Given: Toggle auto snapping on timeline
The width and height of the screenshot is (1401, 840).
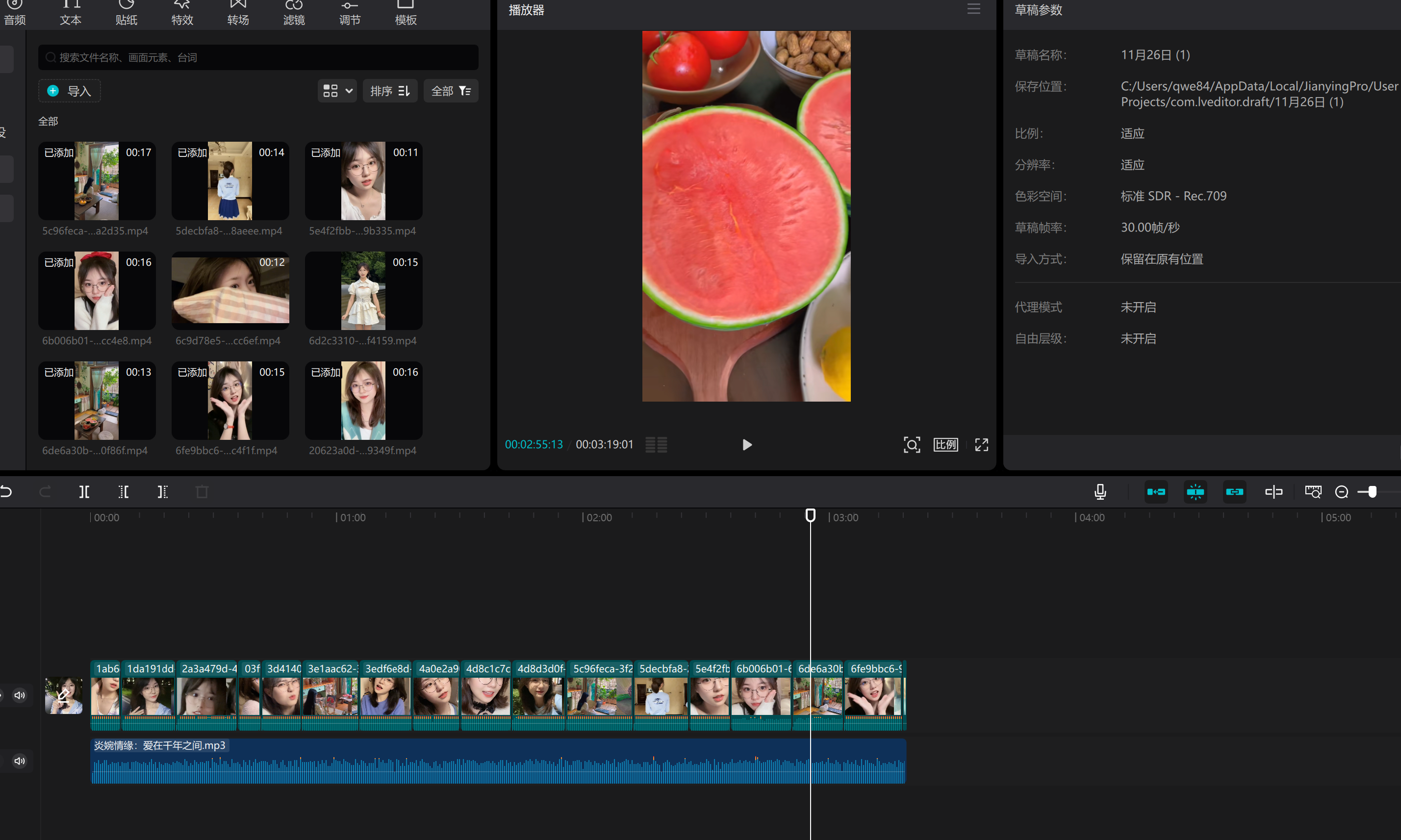Looking at the screenshot, I should 1195,492.
